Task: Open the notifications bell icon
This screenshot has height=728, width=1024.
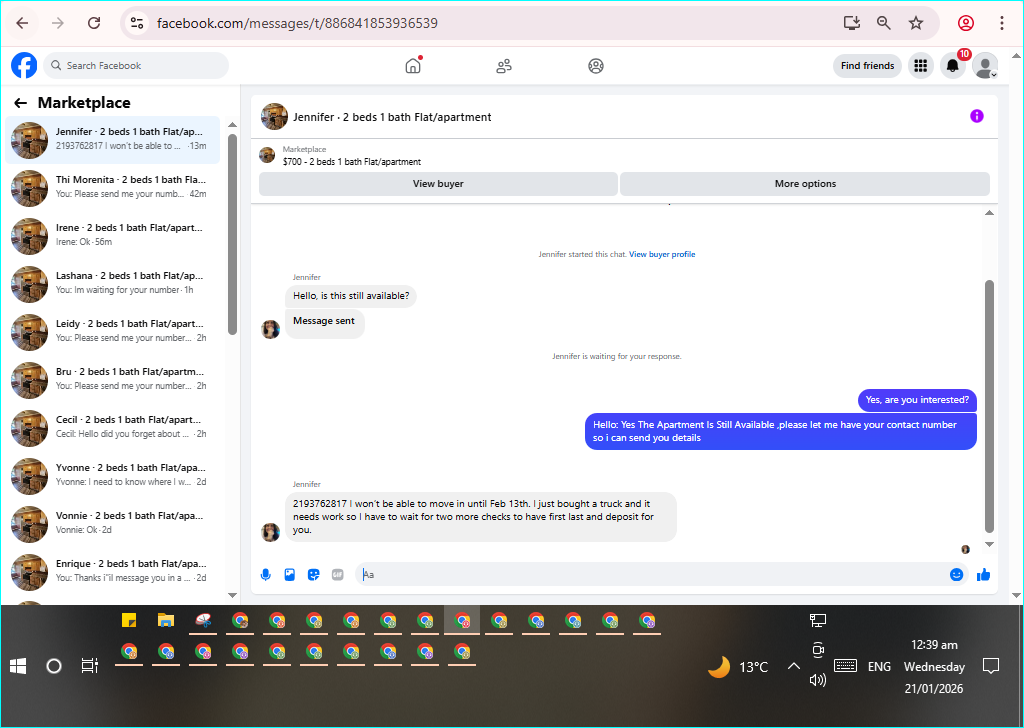Action: pyautogui.click(x=953, y=65)
